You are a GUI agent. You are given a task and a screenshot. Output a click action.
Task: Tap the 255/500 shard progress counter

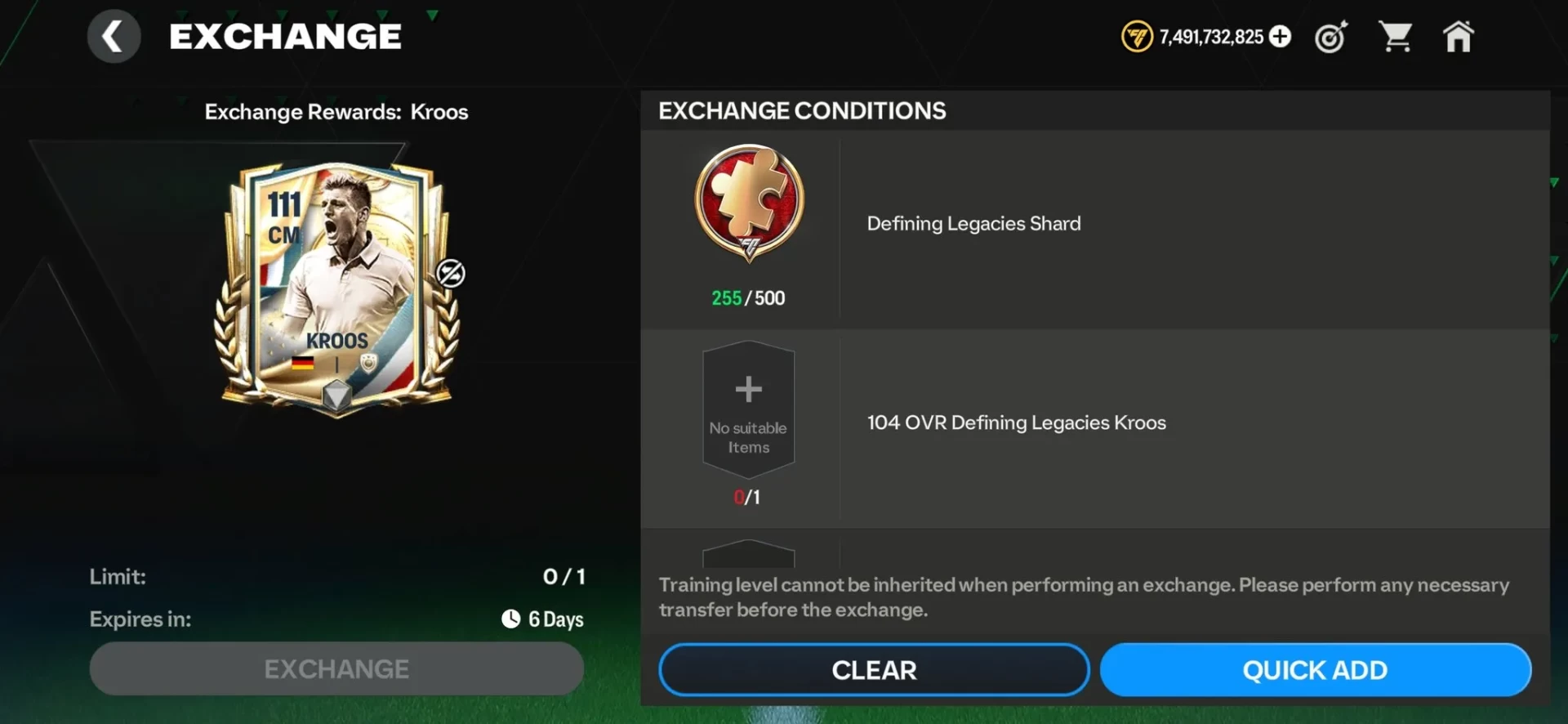point(748,298)
